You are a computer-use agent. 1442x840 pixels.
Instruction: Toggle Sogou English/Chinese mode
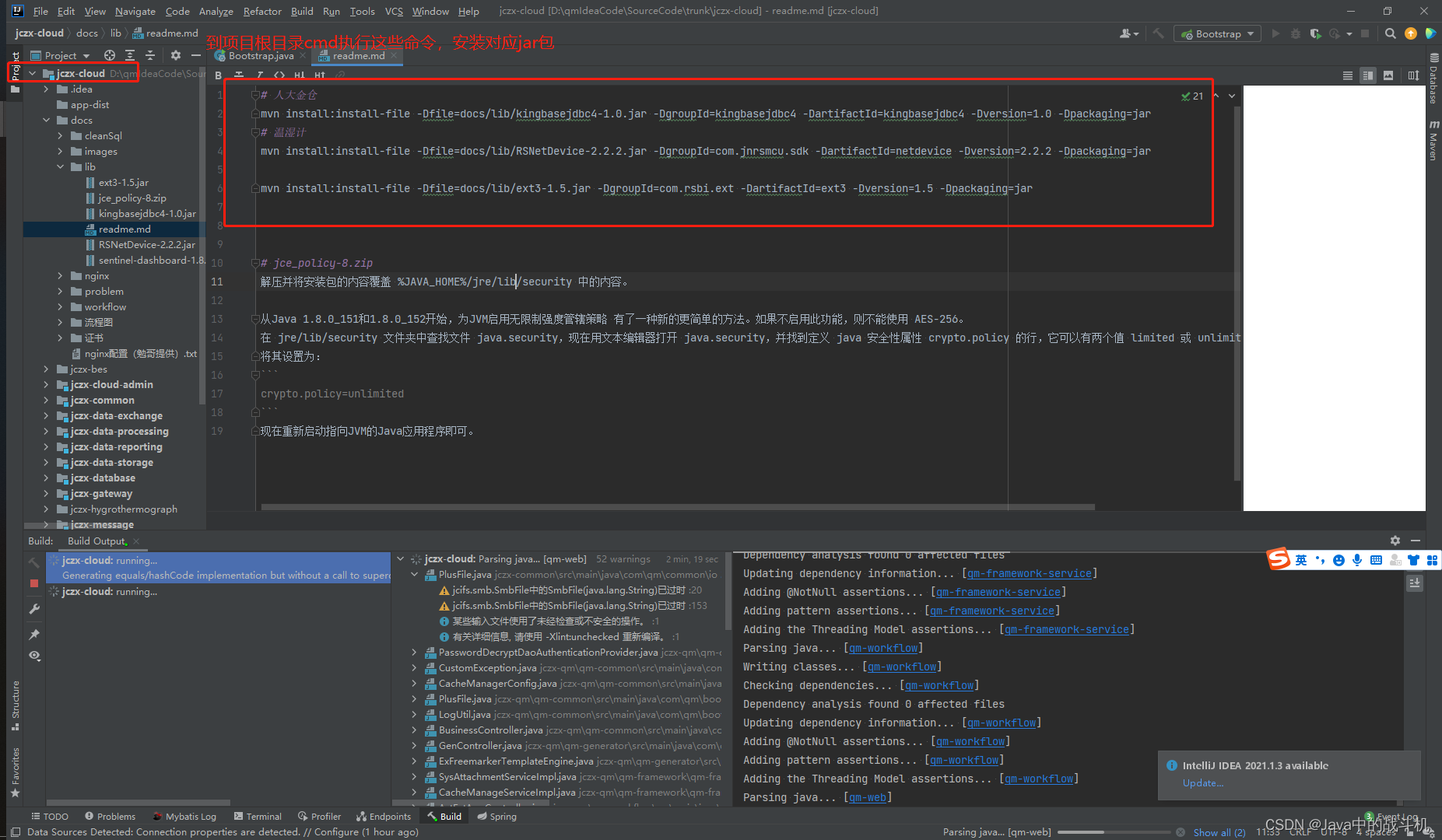pyautogui.click(x=1300, y=560)
